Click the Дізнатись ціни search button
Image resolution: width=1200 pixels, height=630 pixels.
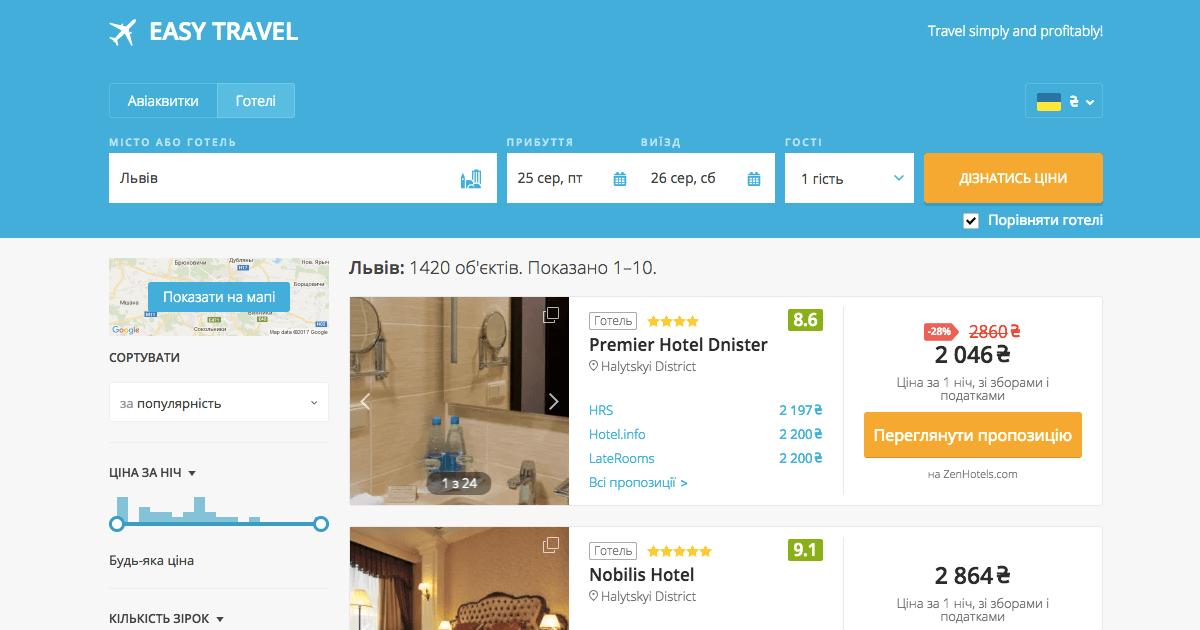tap(1013, 178)
